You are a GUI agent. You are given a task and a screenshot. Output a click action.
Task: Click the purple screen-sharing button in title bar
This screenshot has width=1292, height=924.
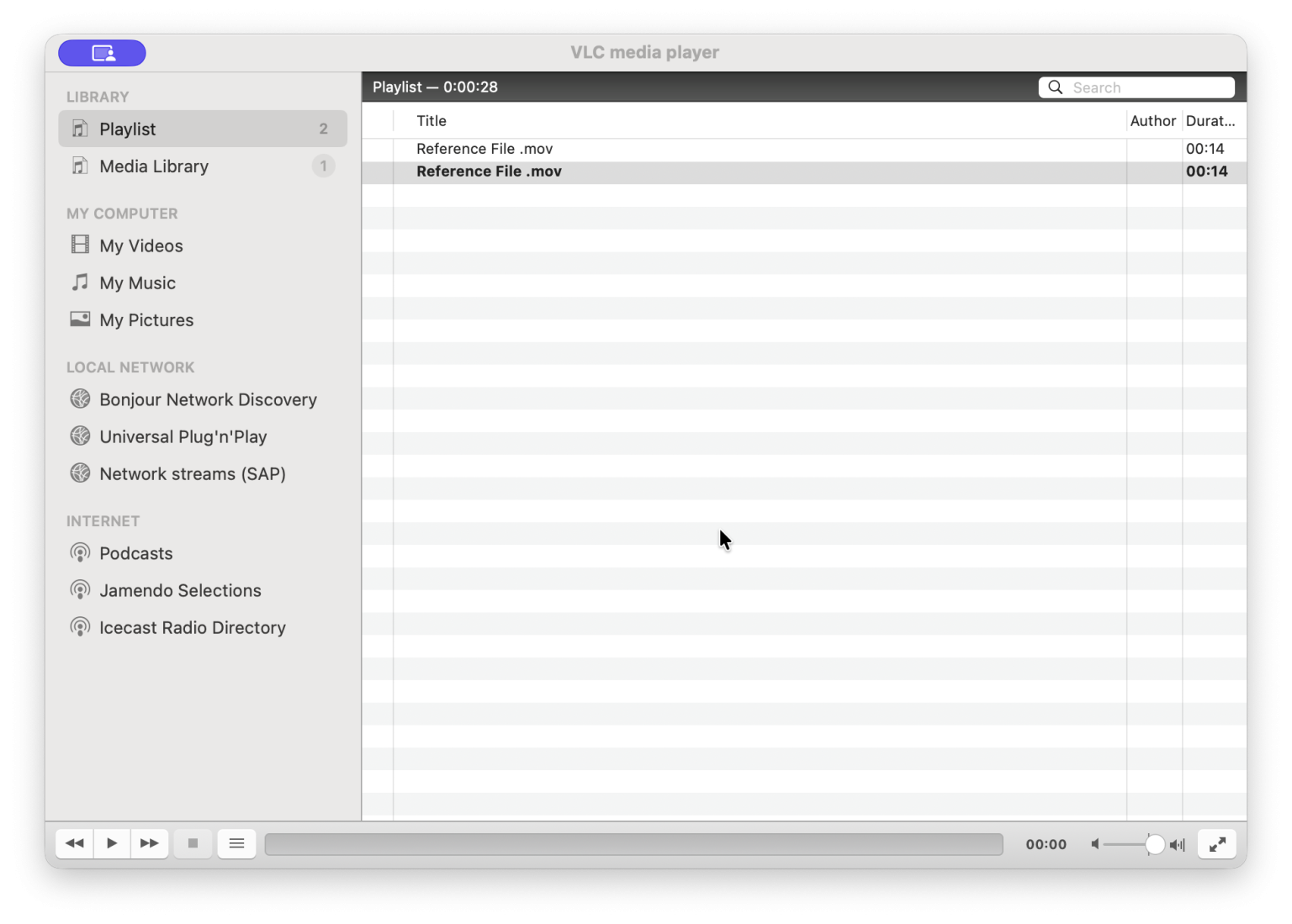[102, 53]
